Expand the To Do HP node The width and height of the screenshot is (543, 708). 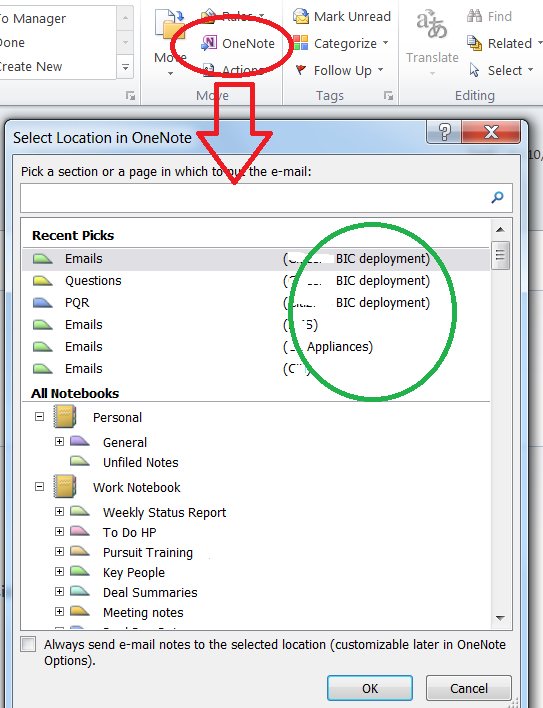coord(59,531)
